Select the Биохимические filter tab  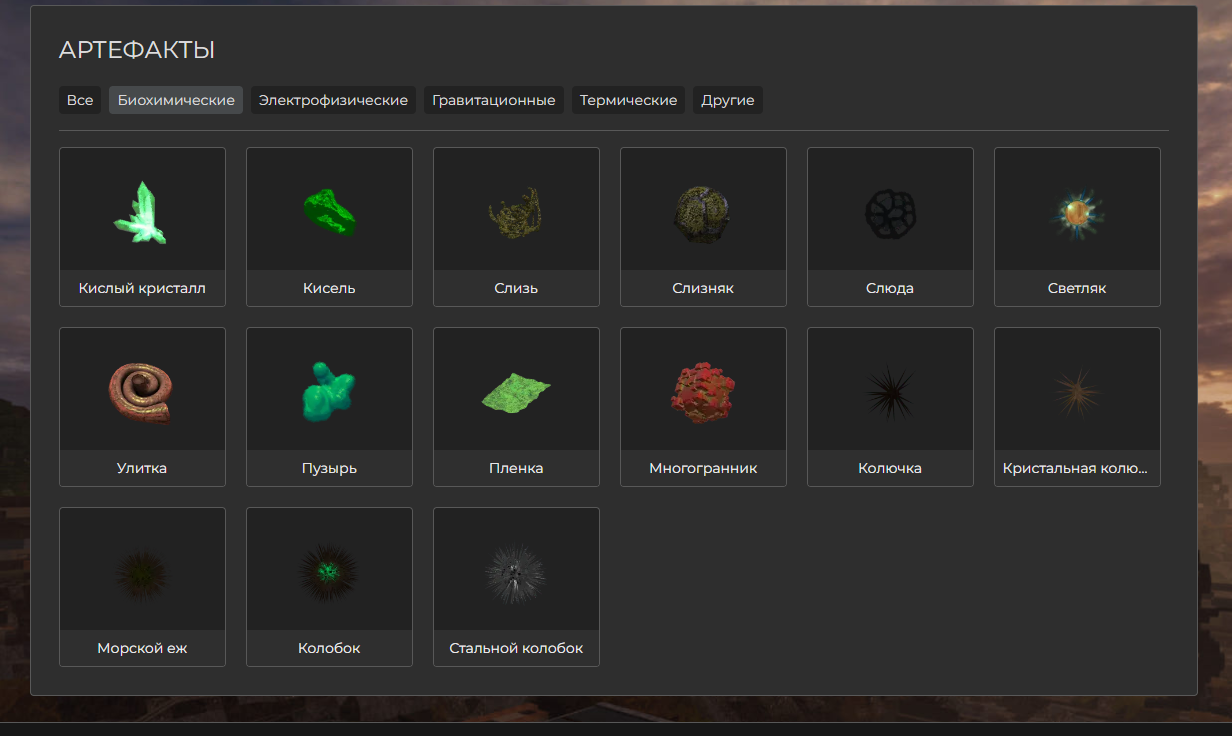(176, 100)
